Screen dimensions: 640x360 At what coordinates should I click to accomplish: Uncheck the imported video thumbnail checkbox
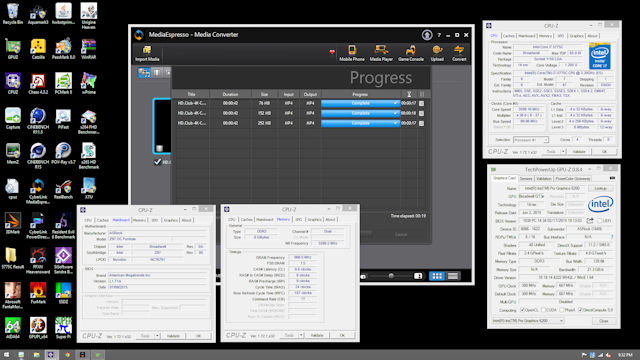click(x=158, y=162)
